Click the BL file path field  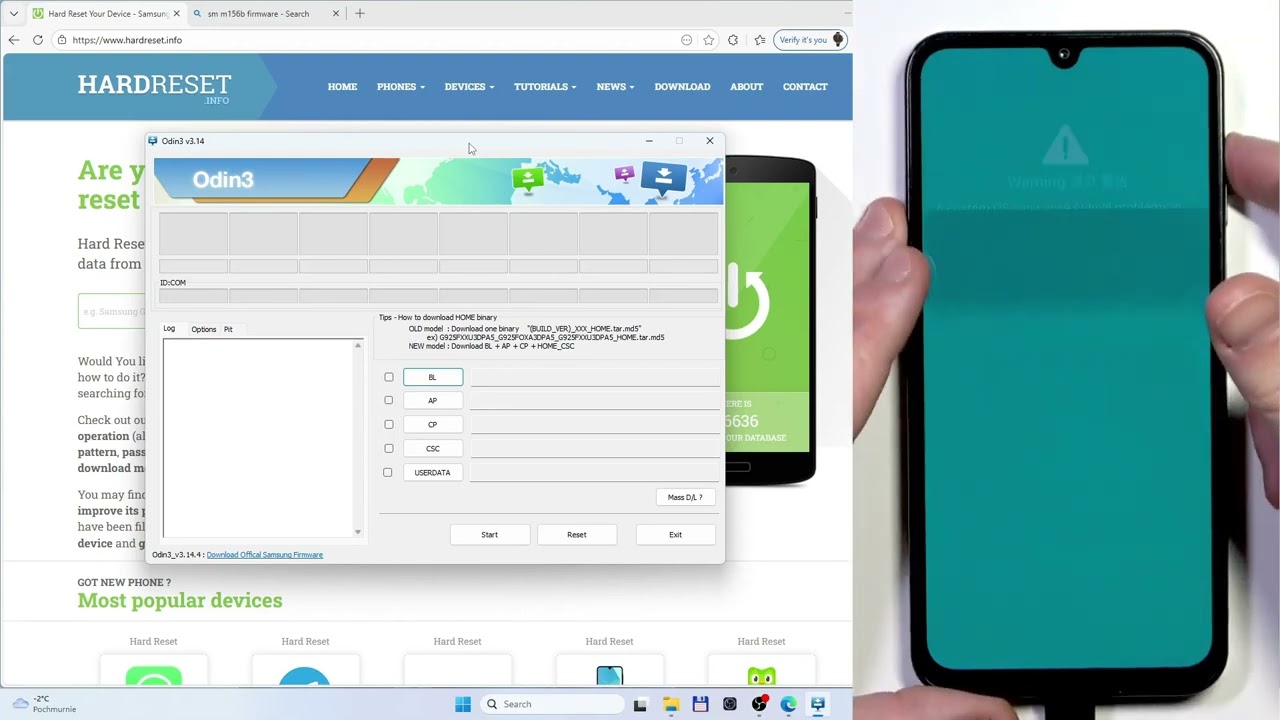[595, 377]
